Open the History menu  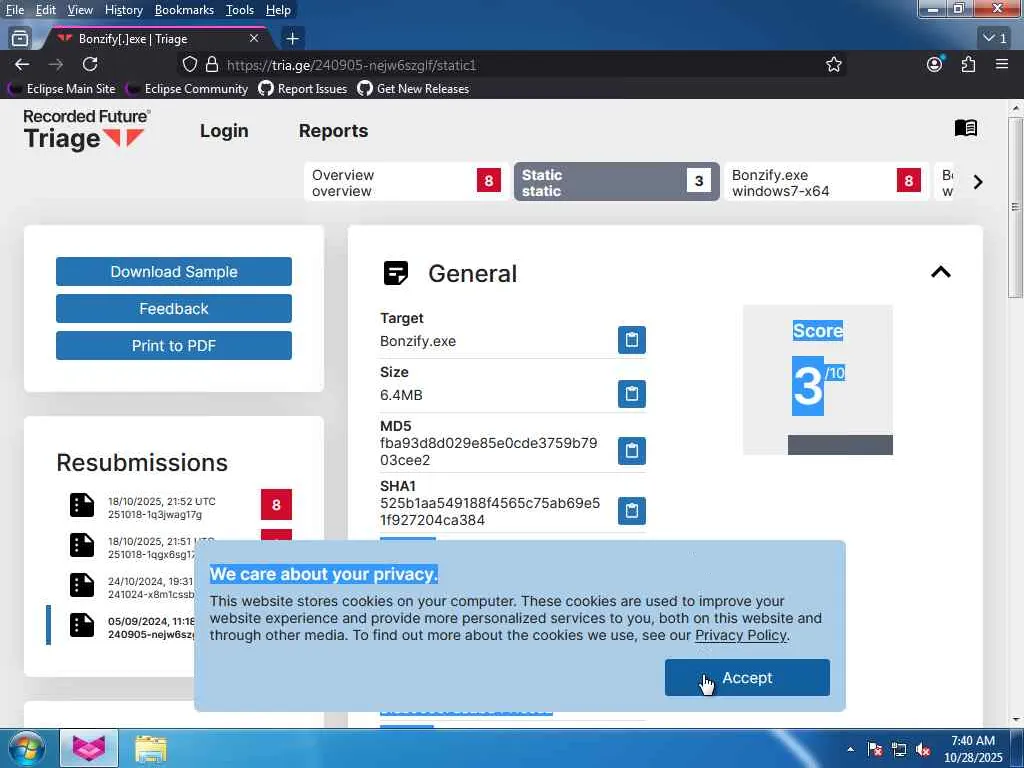pos(123,10)
